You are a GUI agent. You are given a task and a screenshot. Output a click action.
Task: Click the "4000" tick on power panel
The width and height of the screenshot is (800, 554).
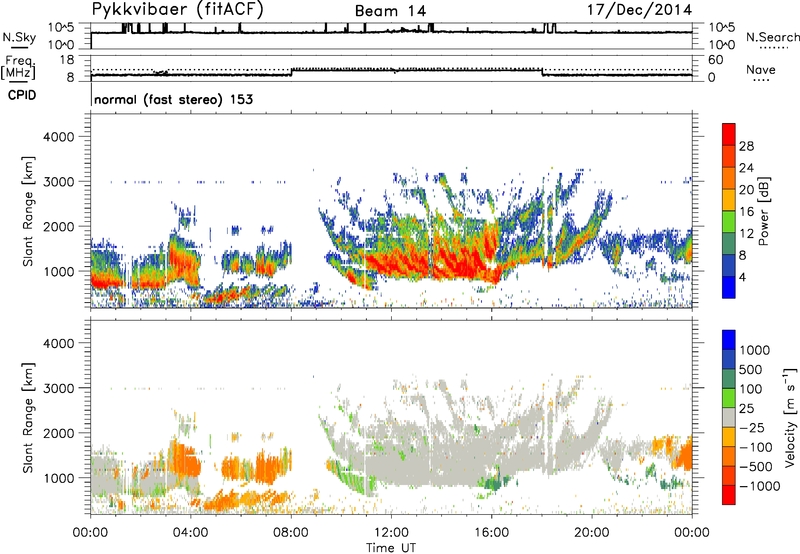[x=59, y=137]
